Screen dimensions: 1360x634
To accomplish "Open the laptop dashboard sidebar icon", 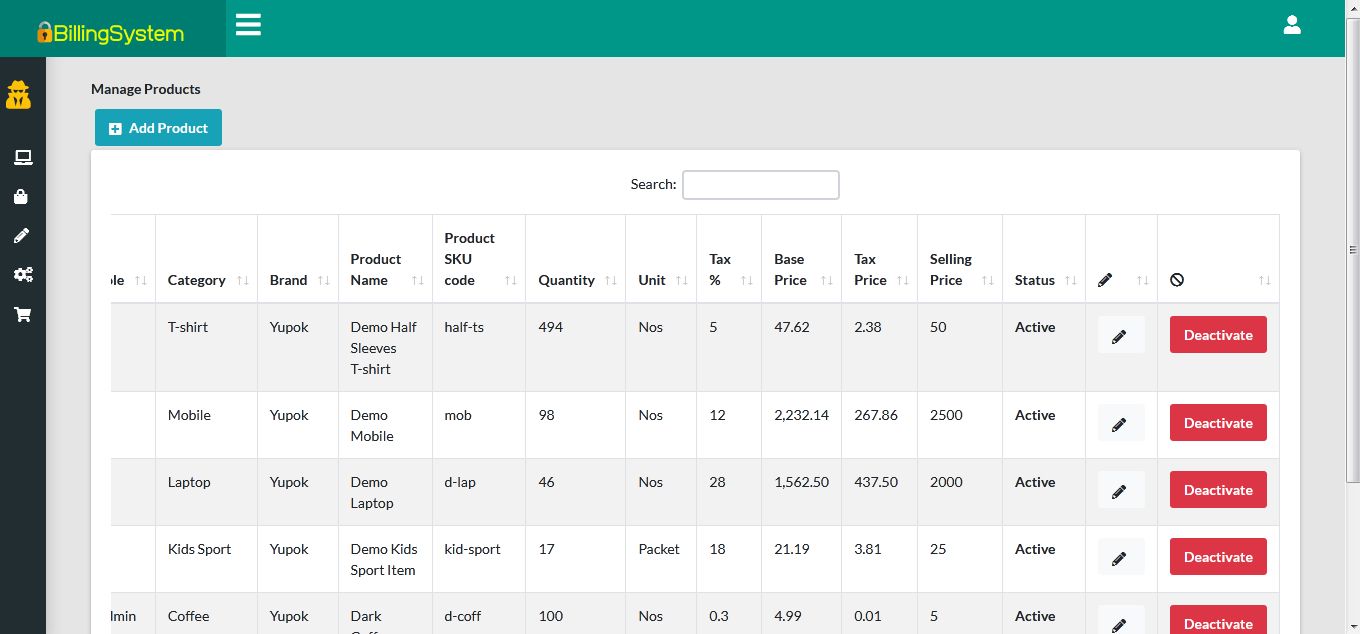I will (22, 157).
